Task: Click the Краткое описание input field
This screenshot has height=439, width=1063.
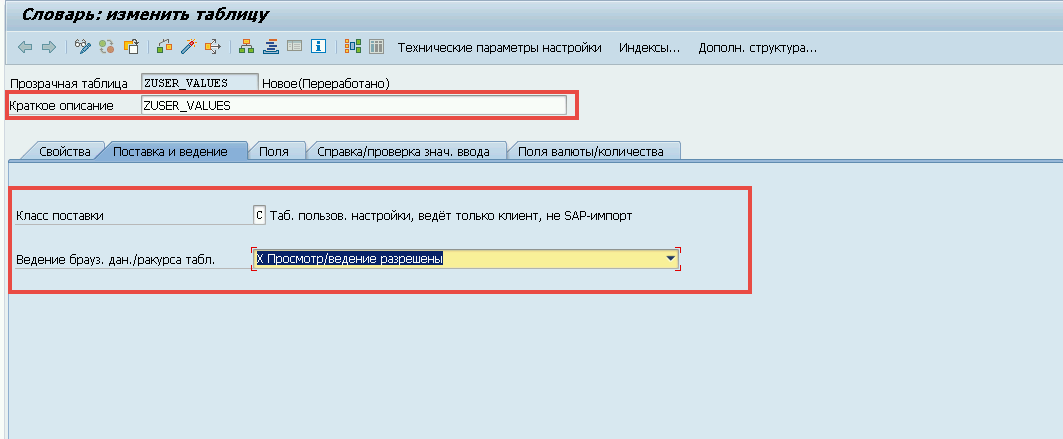Action: tap(353, 105)
